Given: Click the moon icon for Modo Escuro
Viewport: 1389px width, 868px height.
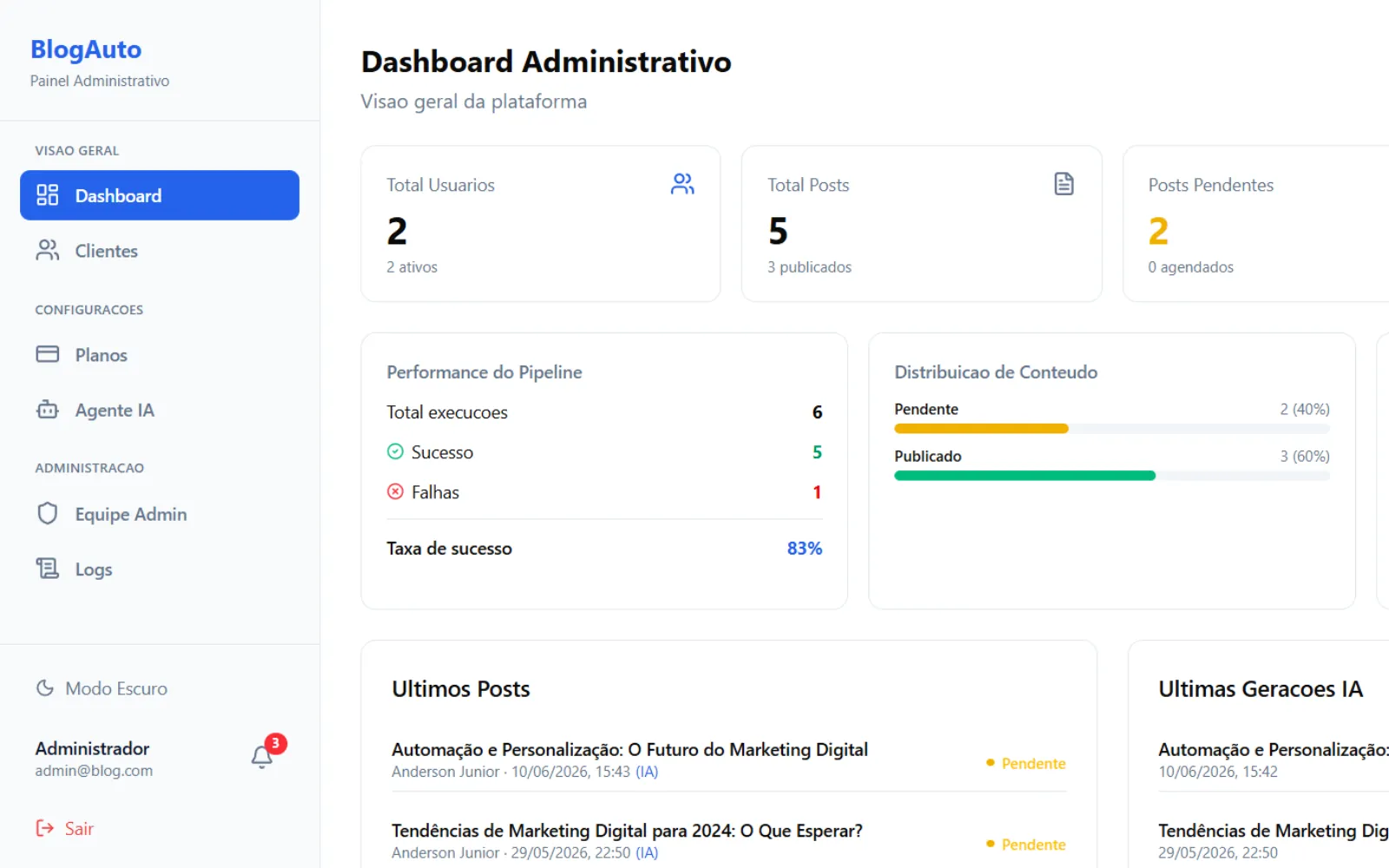Looking at the screenshot, I should click(x=45, y=688).
